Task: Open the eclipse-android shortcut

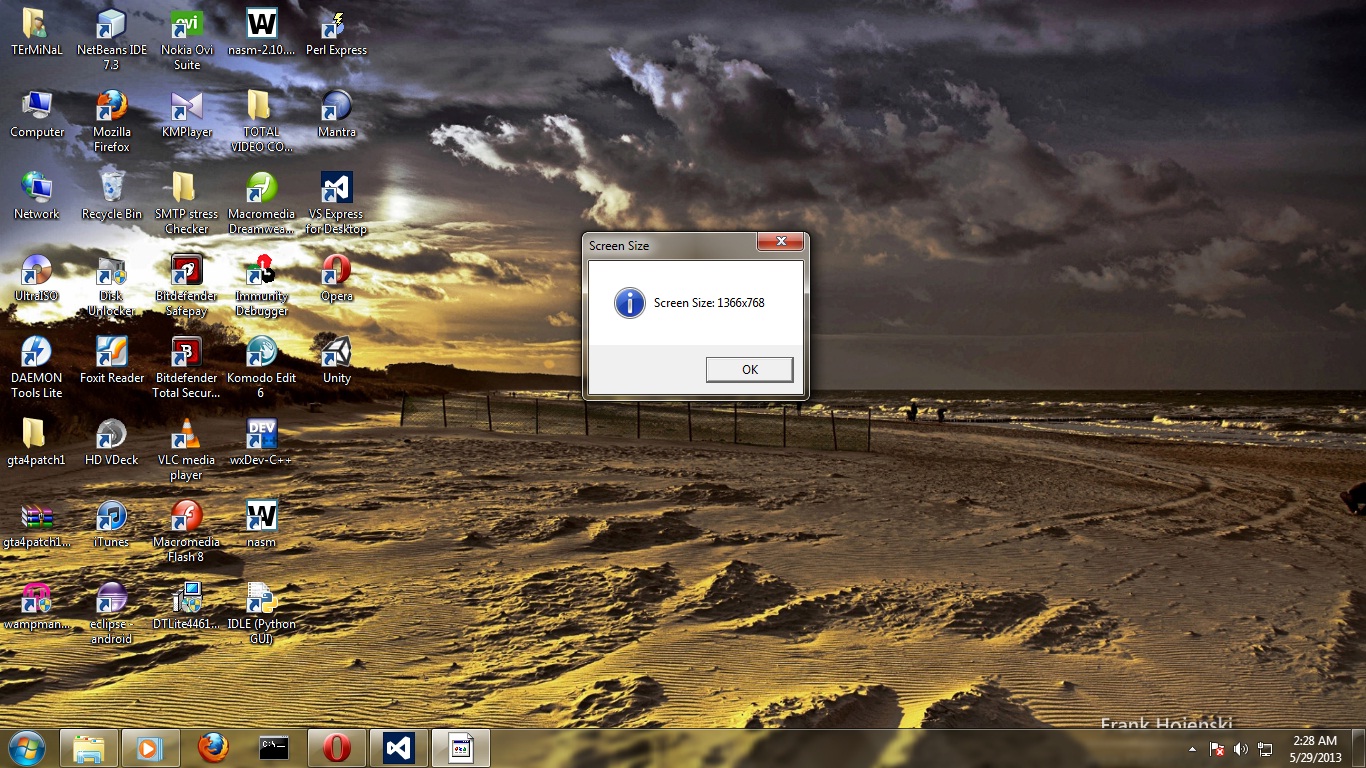Action: point(110,600)
